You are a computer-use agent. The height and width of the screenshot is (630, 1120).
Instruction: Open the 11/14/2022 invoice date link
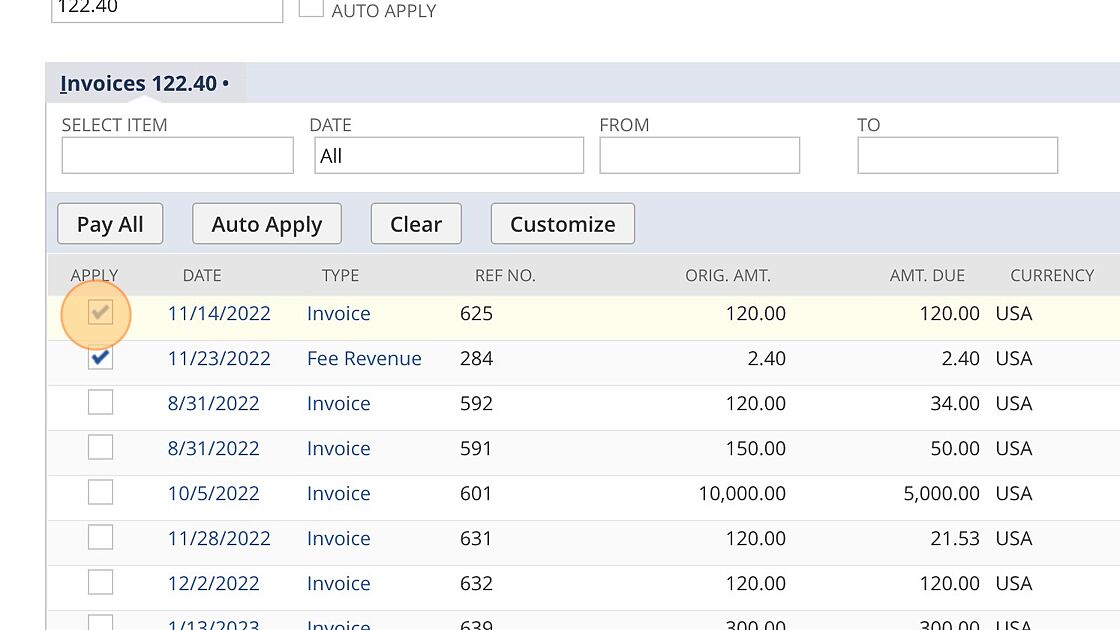[219, 314]
